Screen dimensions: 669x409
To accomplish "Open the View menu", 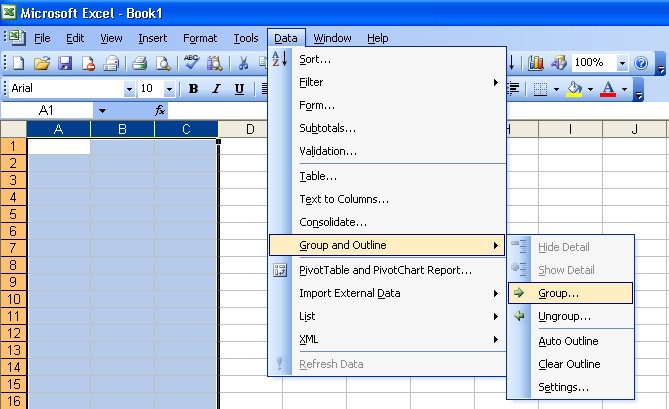I will 111,38.
